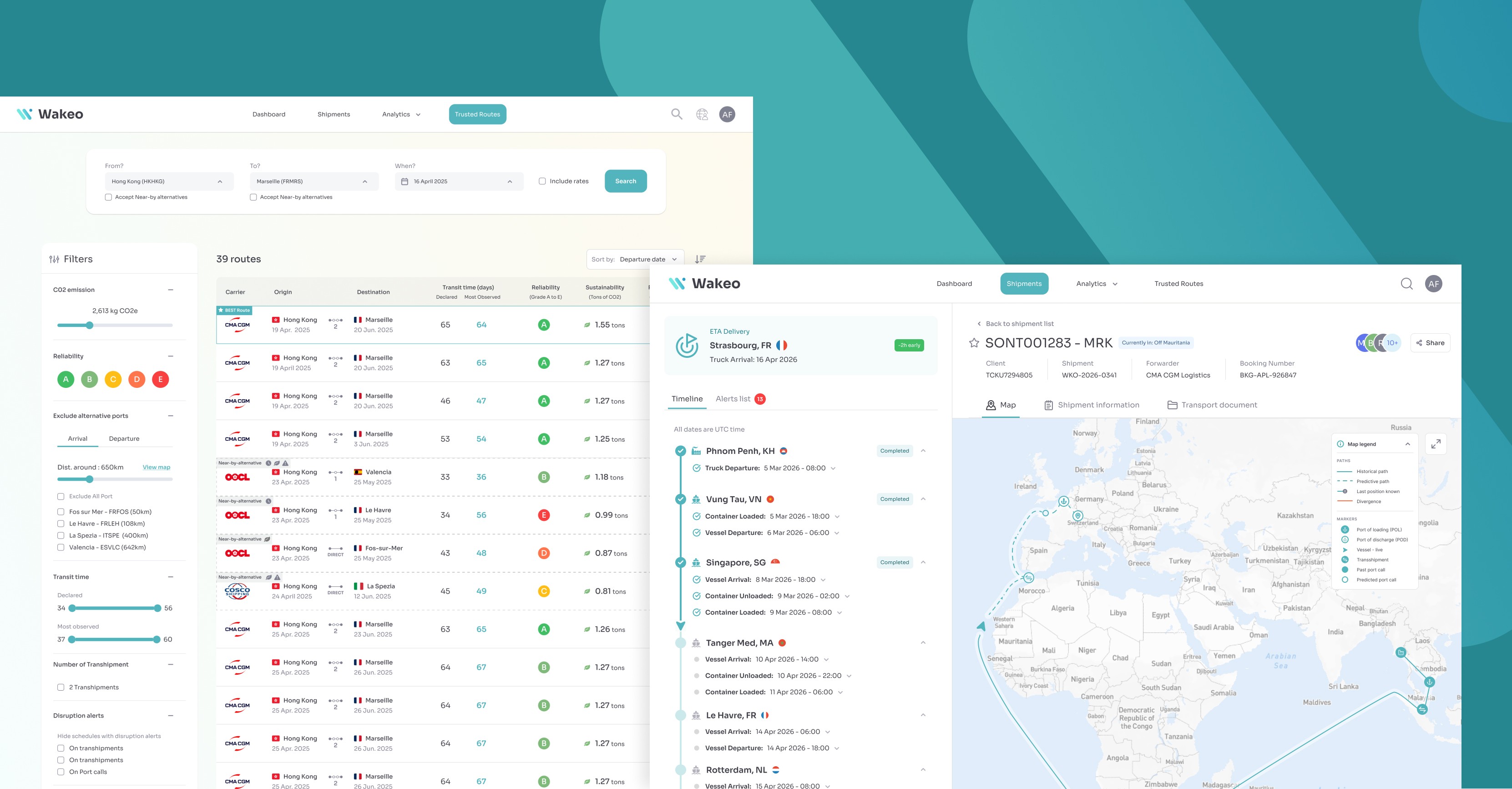Click the search icon in Shipments window

click(1407, 284)
